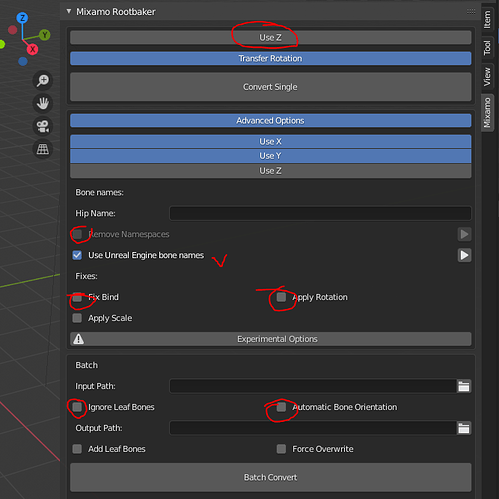Run the play button next to Unreal bone names

click(x=464, y=255)
